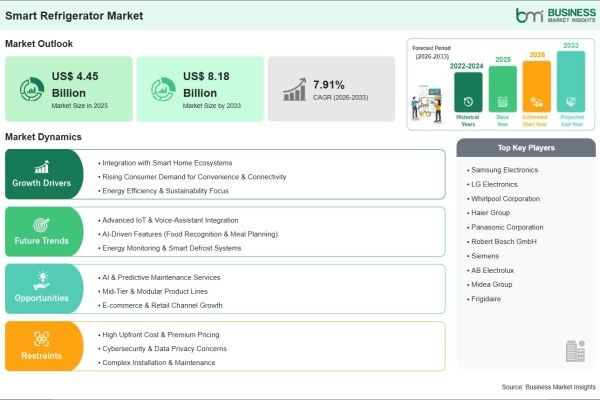The width and height of the screenshot is (600, 400).
Task: Click the US$ 4.45 Billion value
Action: click(x=75, y=85)
